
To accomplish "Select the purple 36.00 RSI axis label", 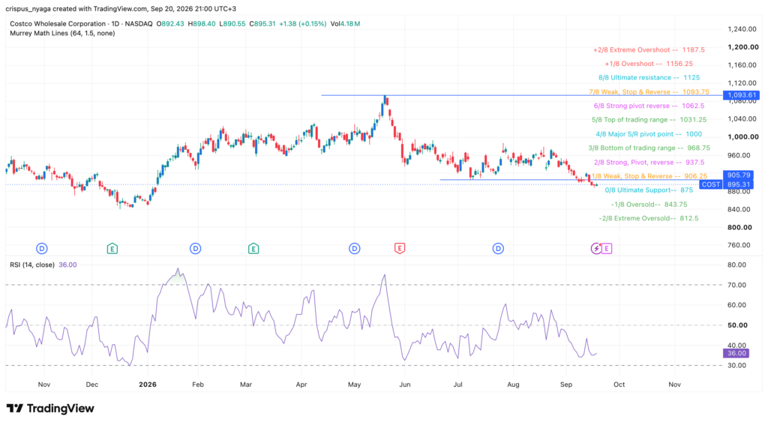I will [x=736, y=353].
